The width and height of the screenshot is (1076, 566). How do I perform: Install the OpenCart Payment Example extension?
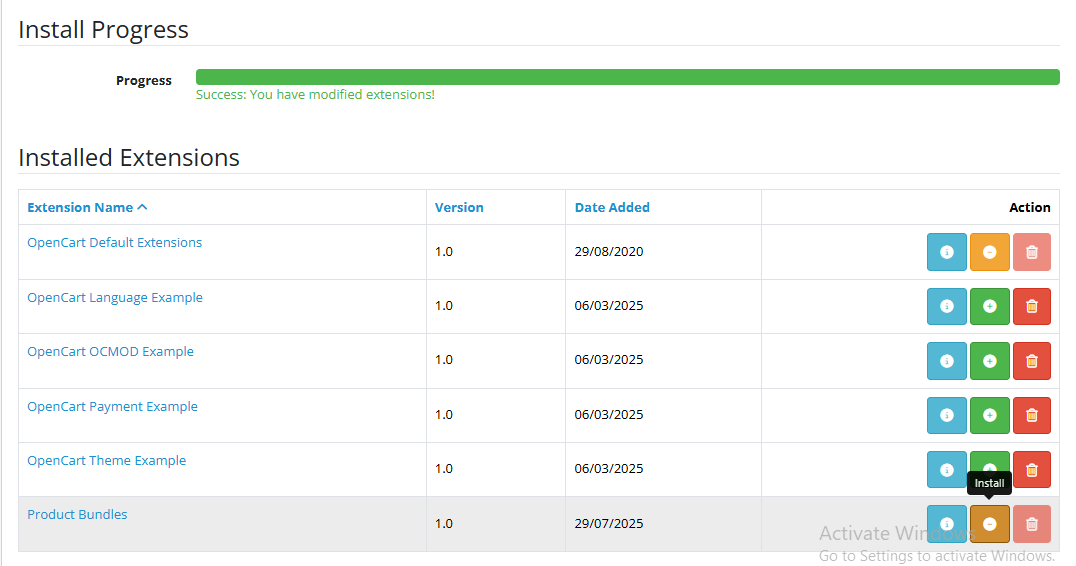(x=989, y=415)
